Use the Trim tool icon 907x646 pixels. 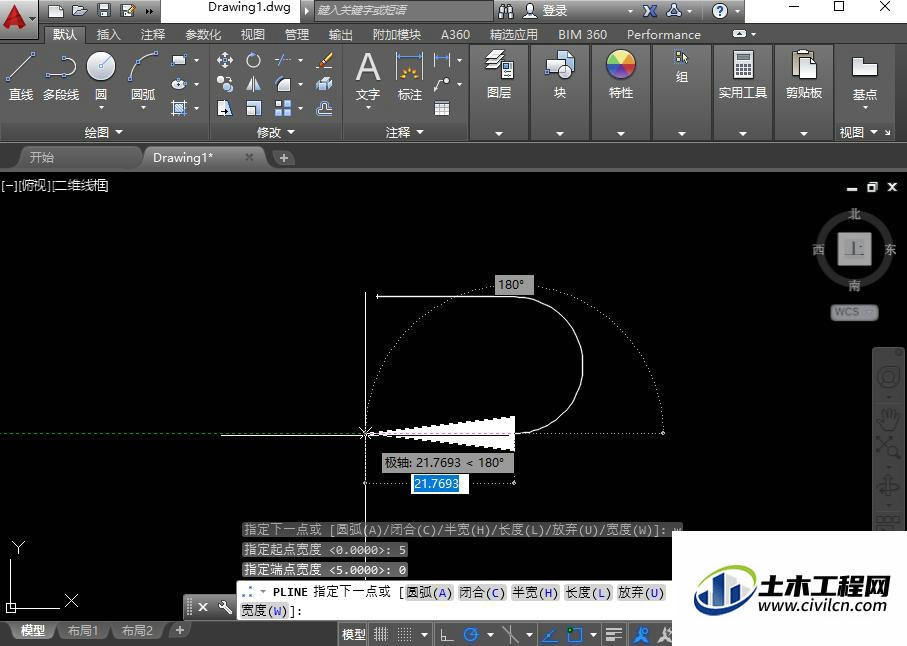pyautogui.click(x=283, y=60)
